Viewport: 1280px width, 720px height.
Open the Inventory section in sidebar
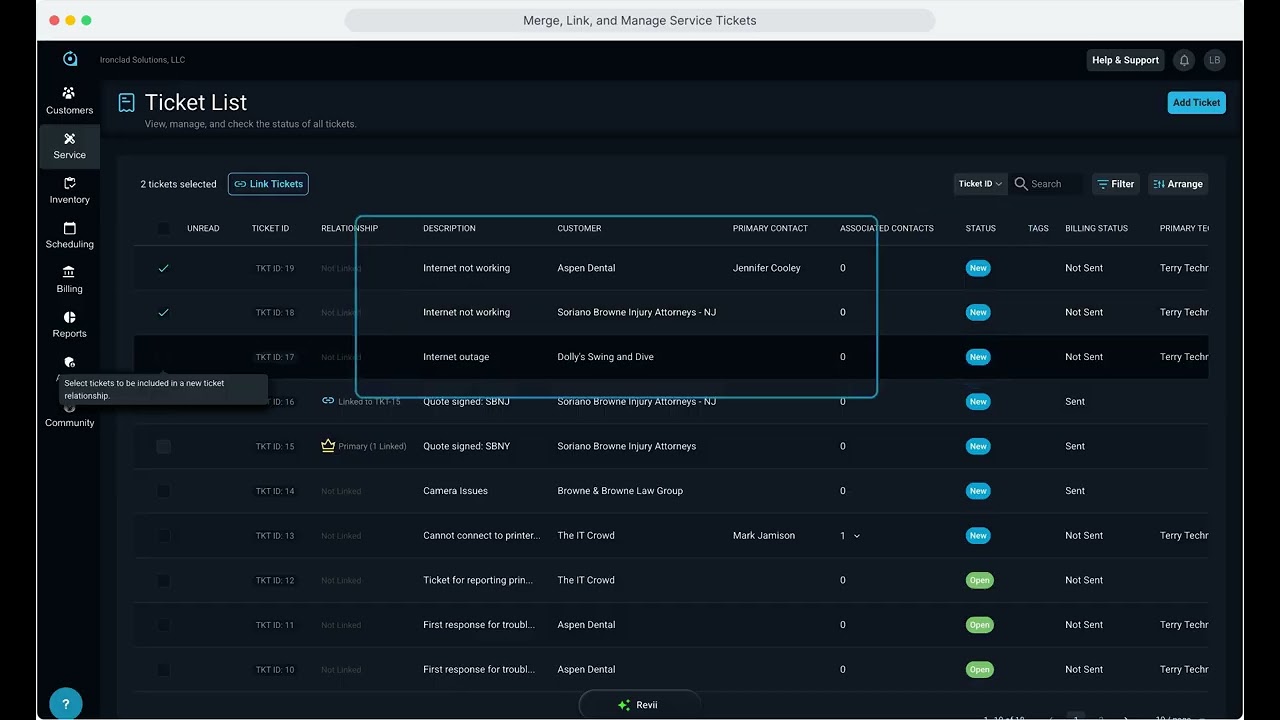[x=69, y=190]
